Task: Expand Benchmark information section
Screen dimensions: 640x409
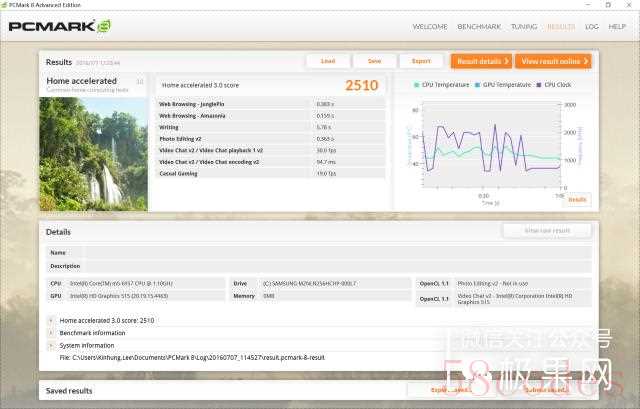Action: coord(51,332)
